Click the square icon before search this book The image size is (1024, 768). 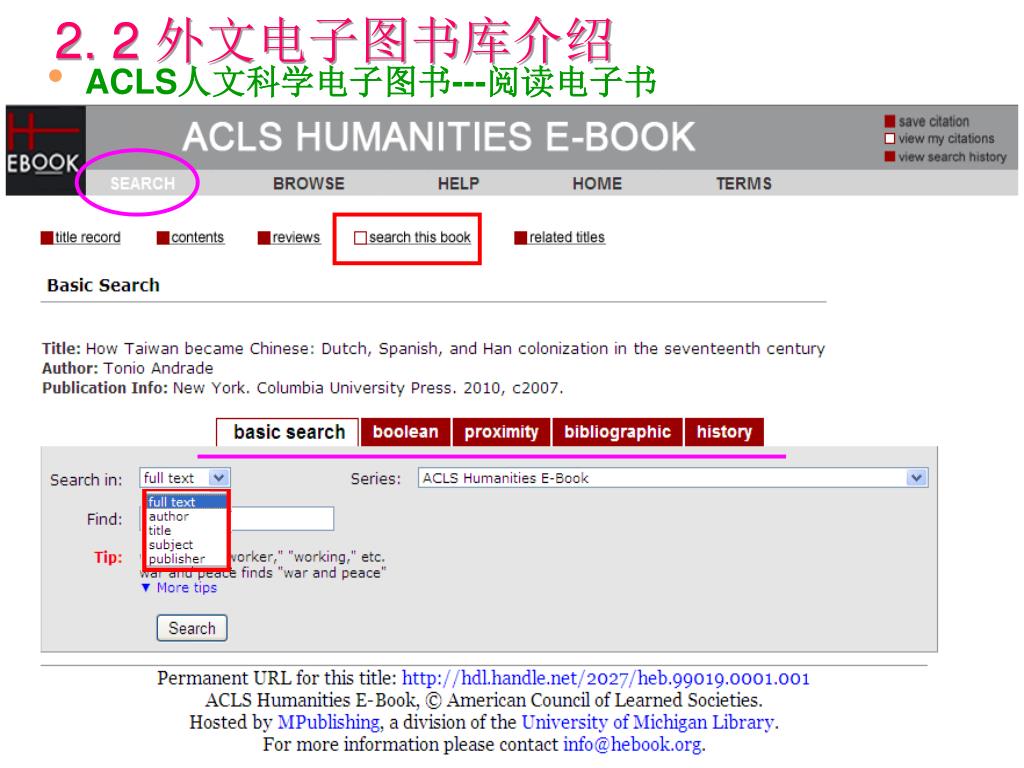point(360,238)
